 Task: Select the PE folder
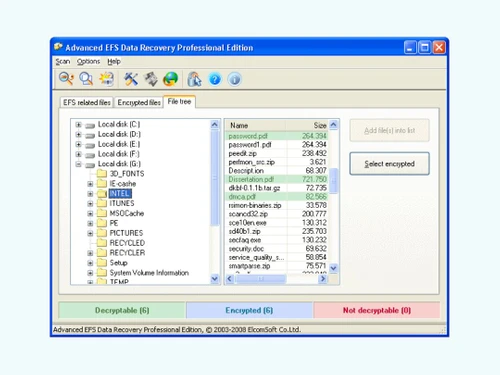pyautogui.click(x=114, y=223)
